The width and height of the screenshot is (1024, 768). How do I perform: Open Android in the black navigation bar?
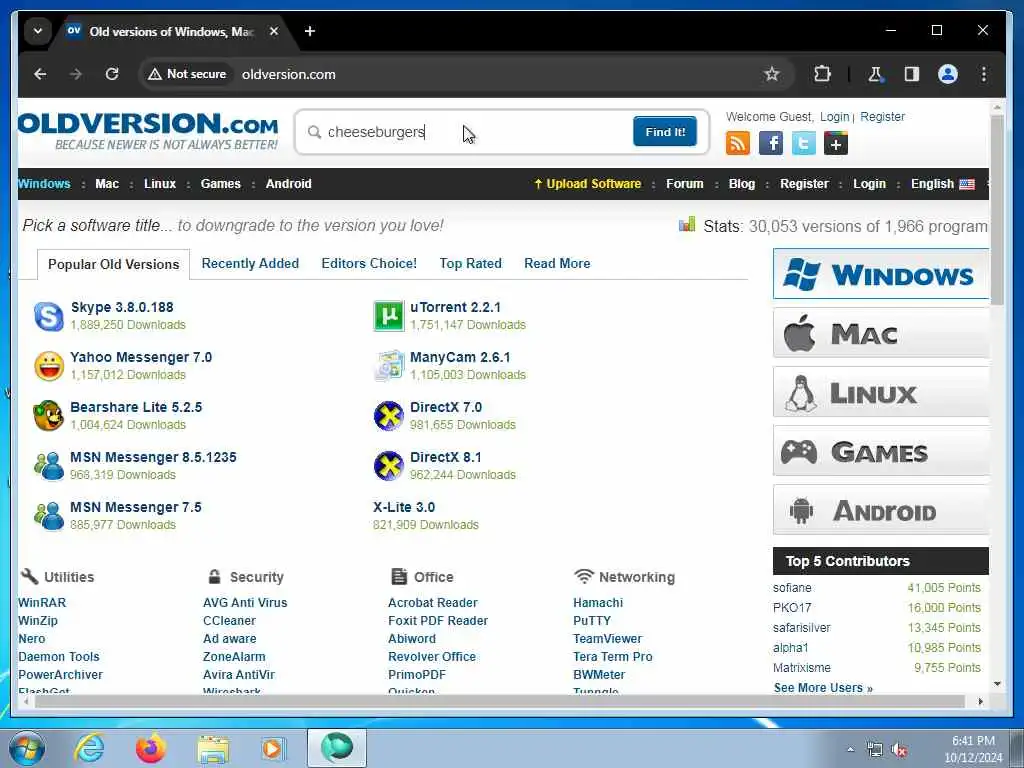(289, 184)
